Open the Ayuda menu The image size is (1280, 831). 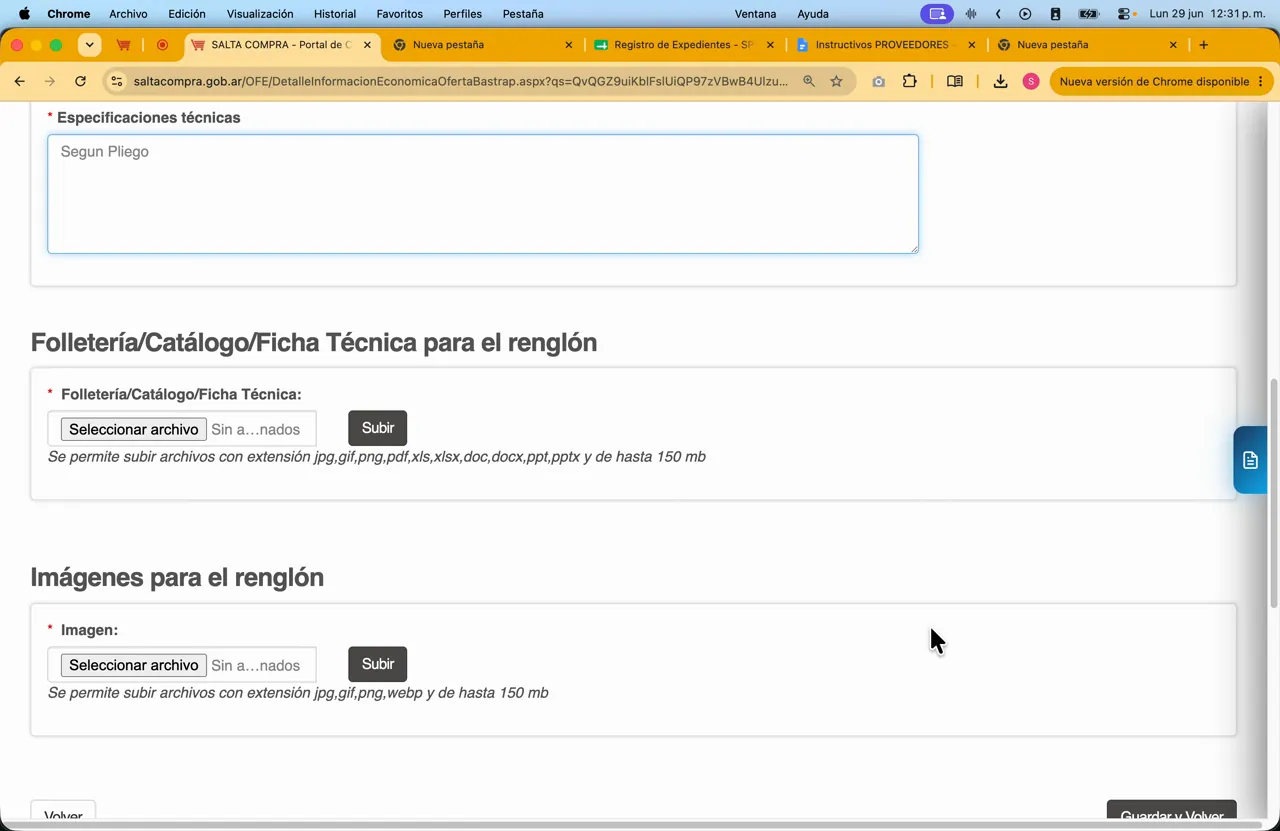coord(813,14)
